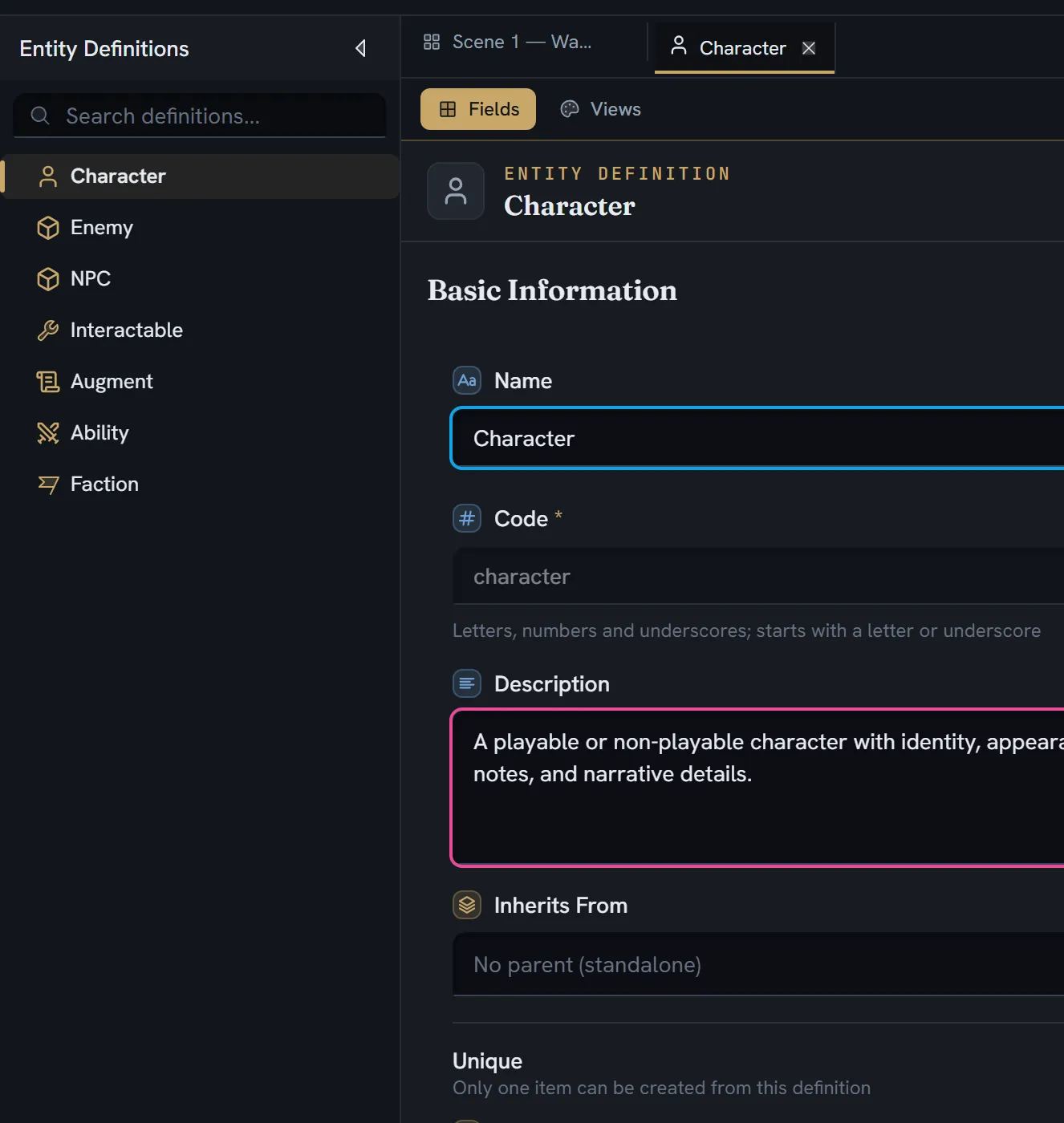This screenshot has width=1064, height=1123.
Task: Click the Aa icon beside Name
Action: pyautogui.click(x=467, y=380)
